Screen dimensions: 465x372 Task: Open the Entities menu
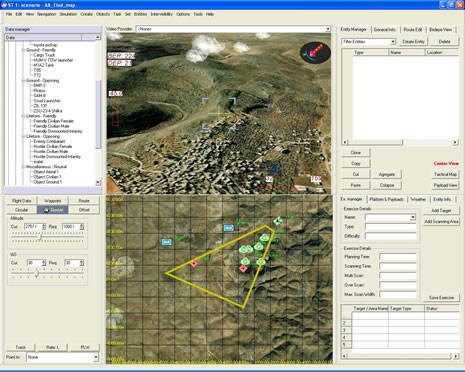(x=140, y=14)
